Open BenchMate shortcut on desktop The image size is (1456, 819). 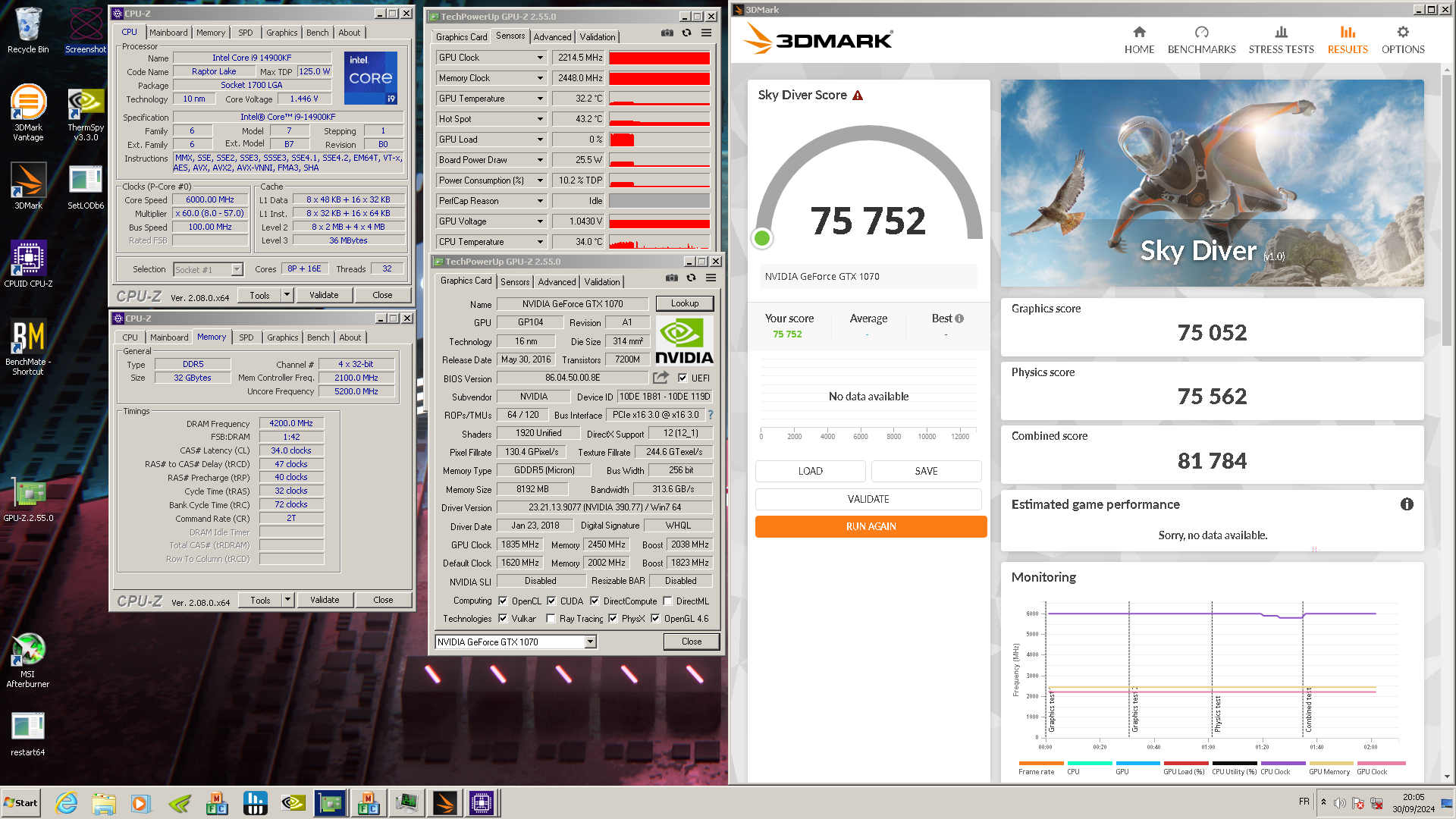coord(28,347)
